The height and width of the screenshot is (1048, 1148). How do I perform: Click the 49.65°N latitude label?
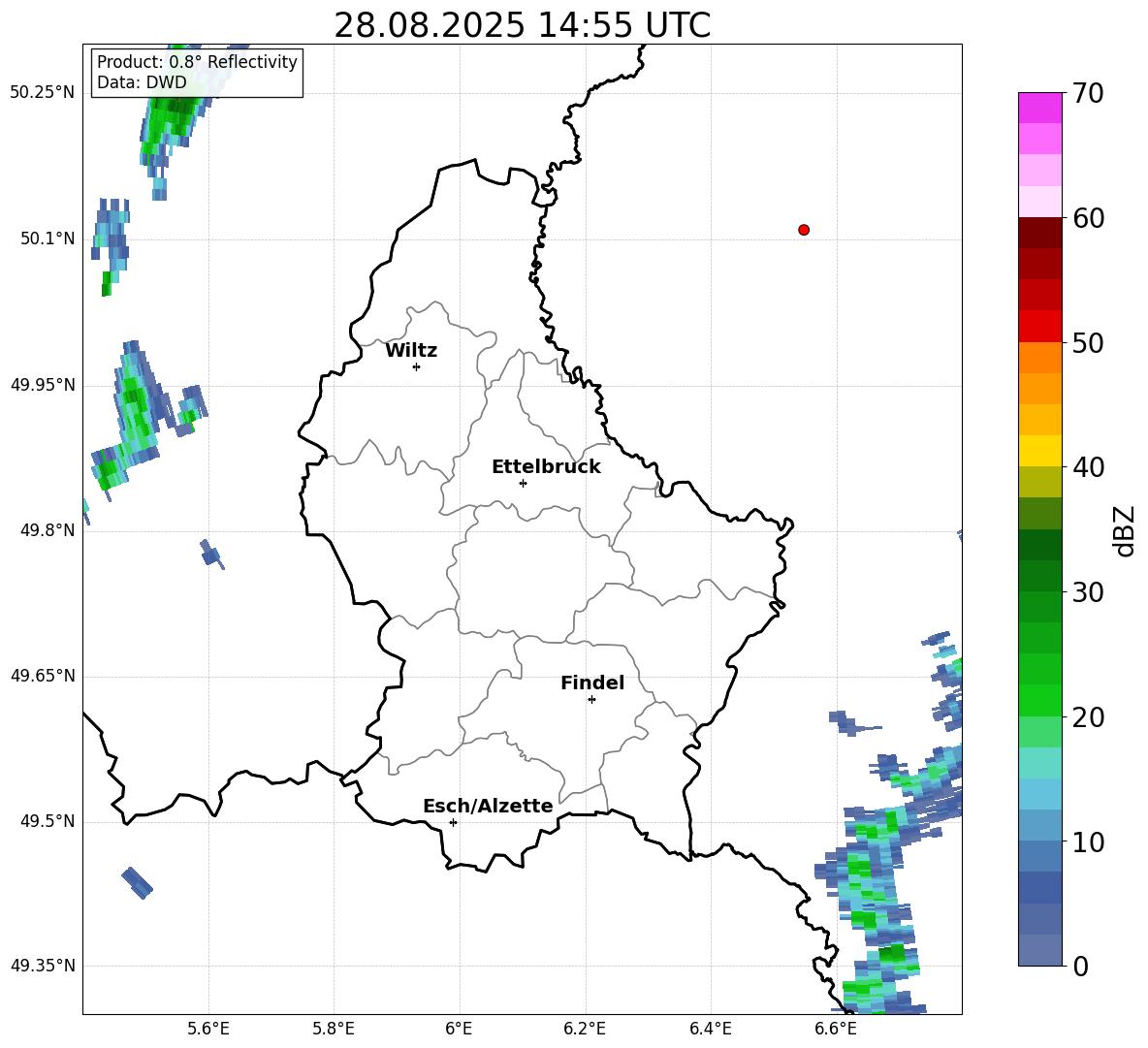[x=43, y=676]
